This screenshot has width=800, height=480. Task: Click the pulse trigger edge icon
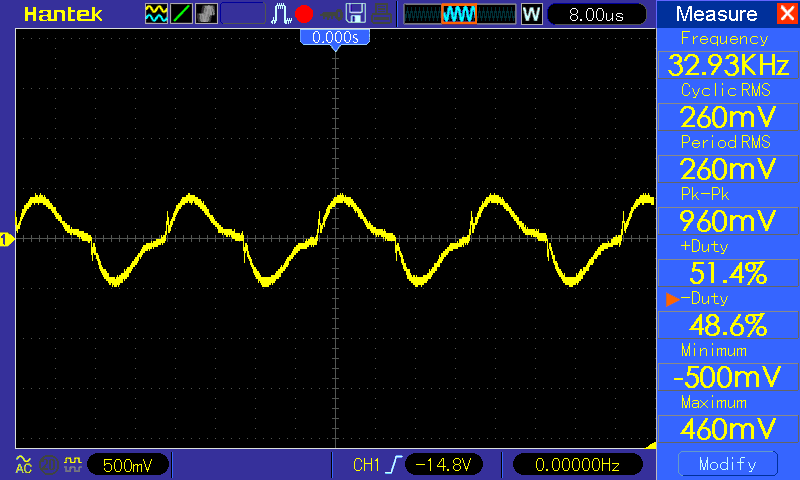pyautogui.click(x=281, y=14)
